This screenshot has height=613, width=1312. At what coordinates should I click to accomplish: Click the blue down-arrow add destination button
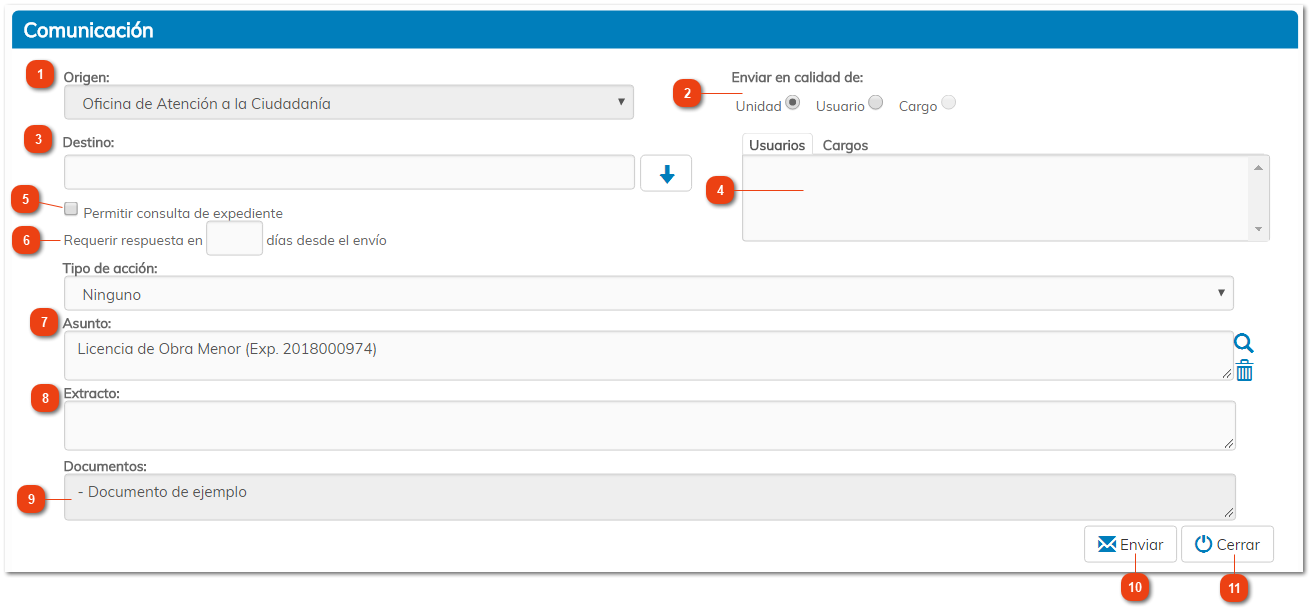[666, 174]
